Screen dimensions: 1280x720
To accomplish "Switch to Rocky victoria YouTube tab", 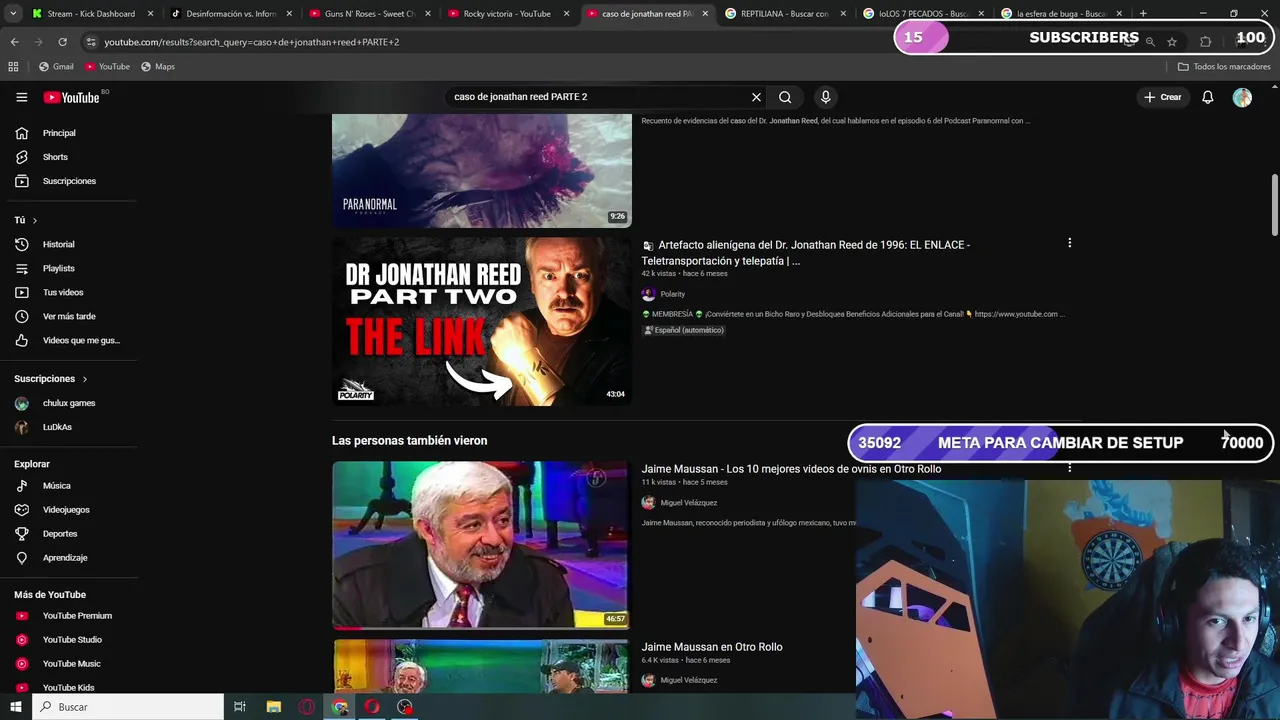I will (x=507, y=14).
